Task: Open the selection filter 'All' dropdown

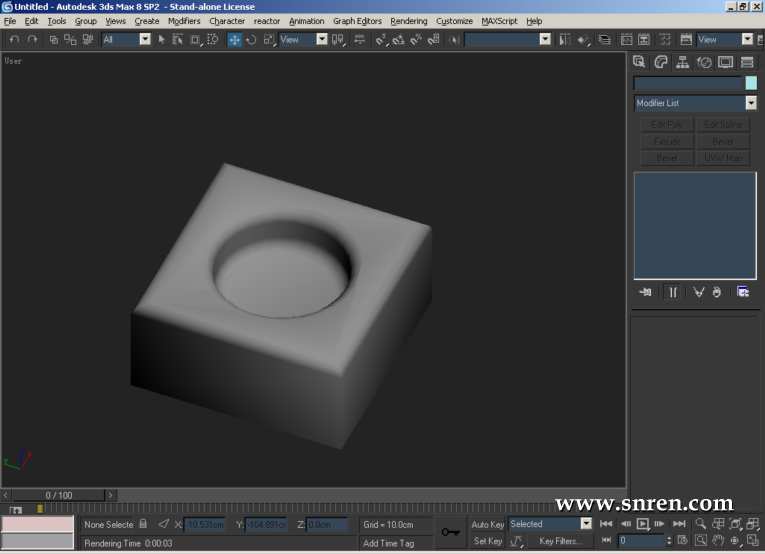Action: pos(144,40)
